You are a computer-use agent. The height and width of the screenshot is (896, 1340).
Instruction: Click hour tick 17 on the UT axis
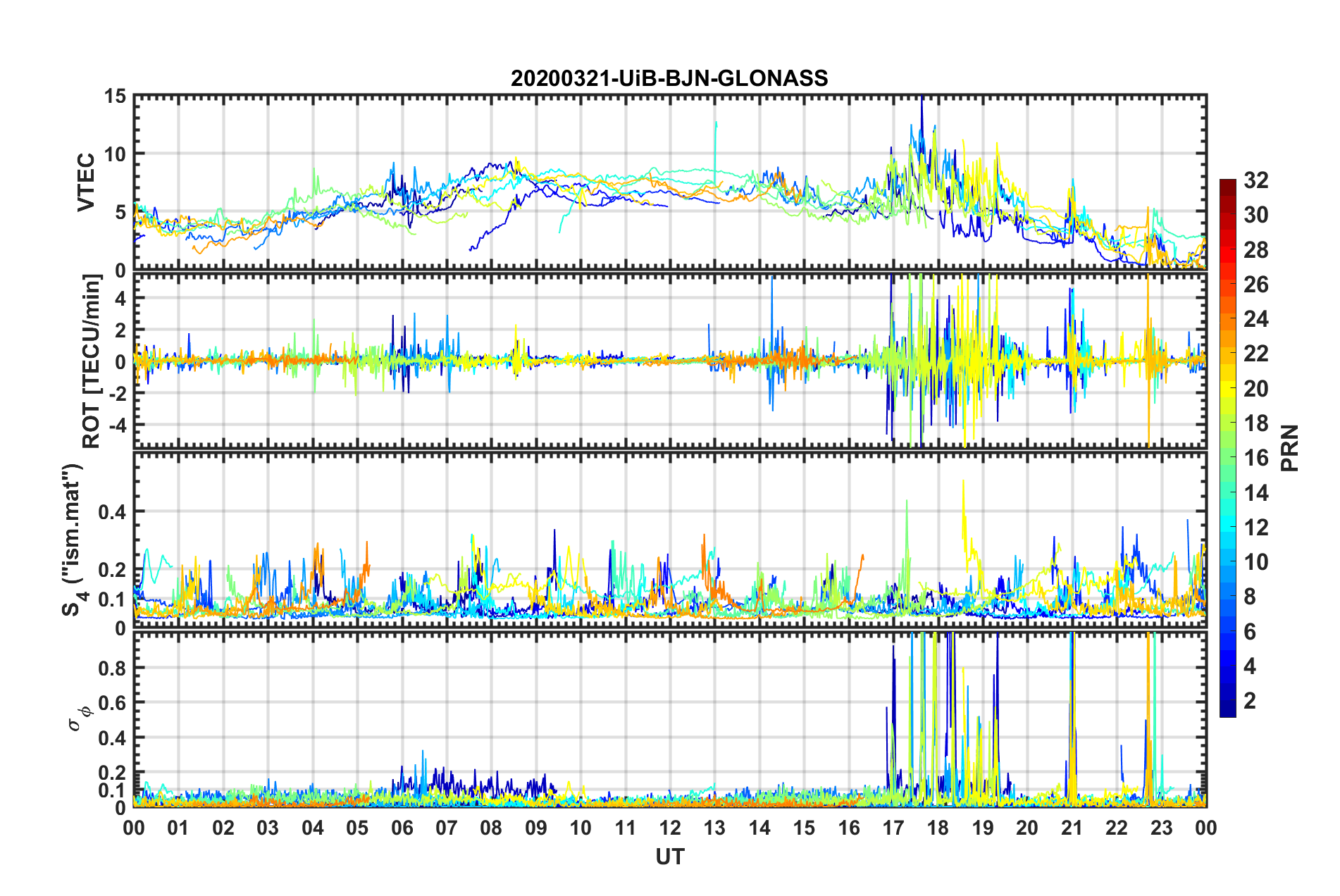click(x=893, y=828)
